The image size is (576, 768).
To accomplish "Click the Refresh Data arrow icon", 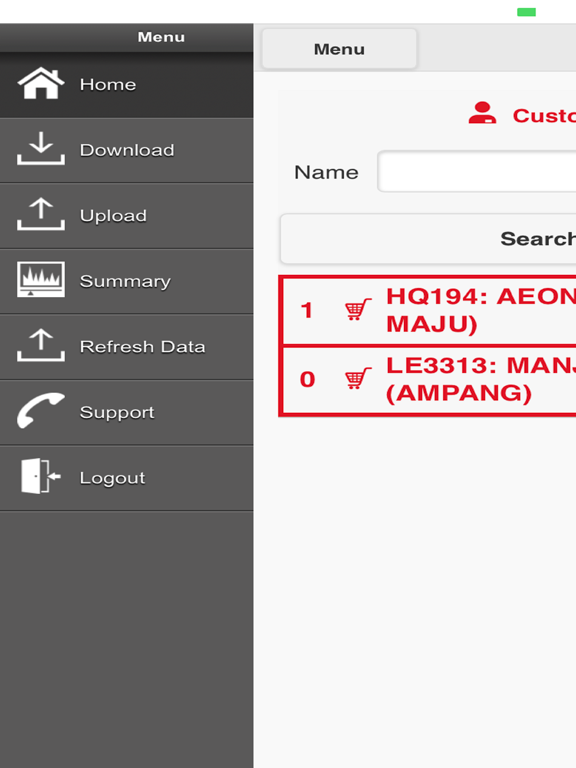I will [41, 345].
